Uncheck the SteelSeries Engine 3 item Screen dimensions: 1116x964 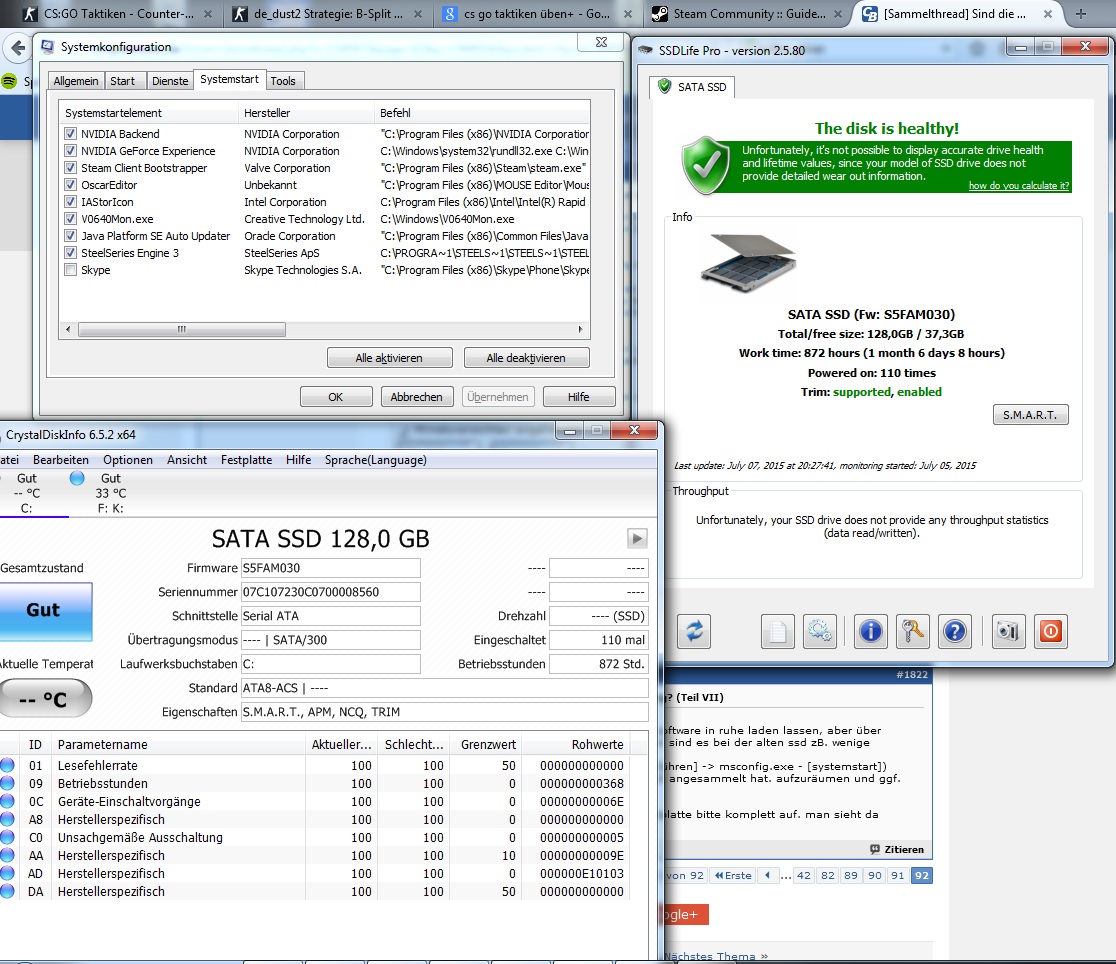70,253
